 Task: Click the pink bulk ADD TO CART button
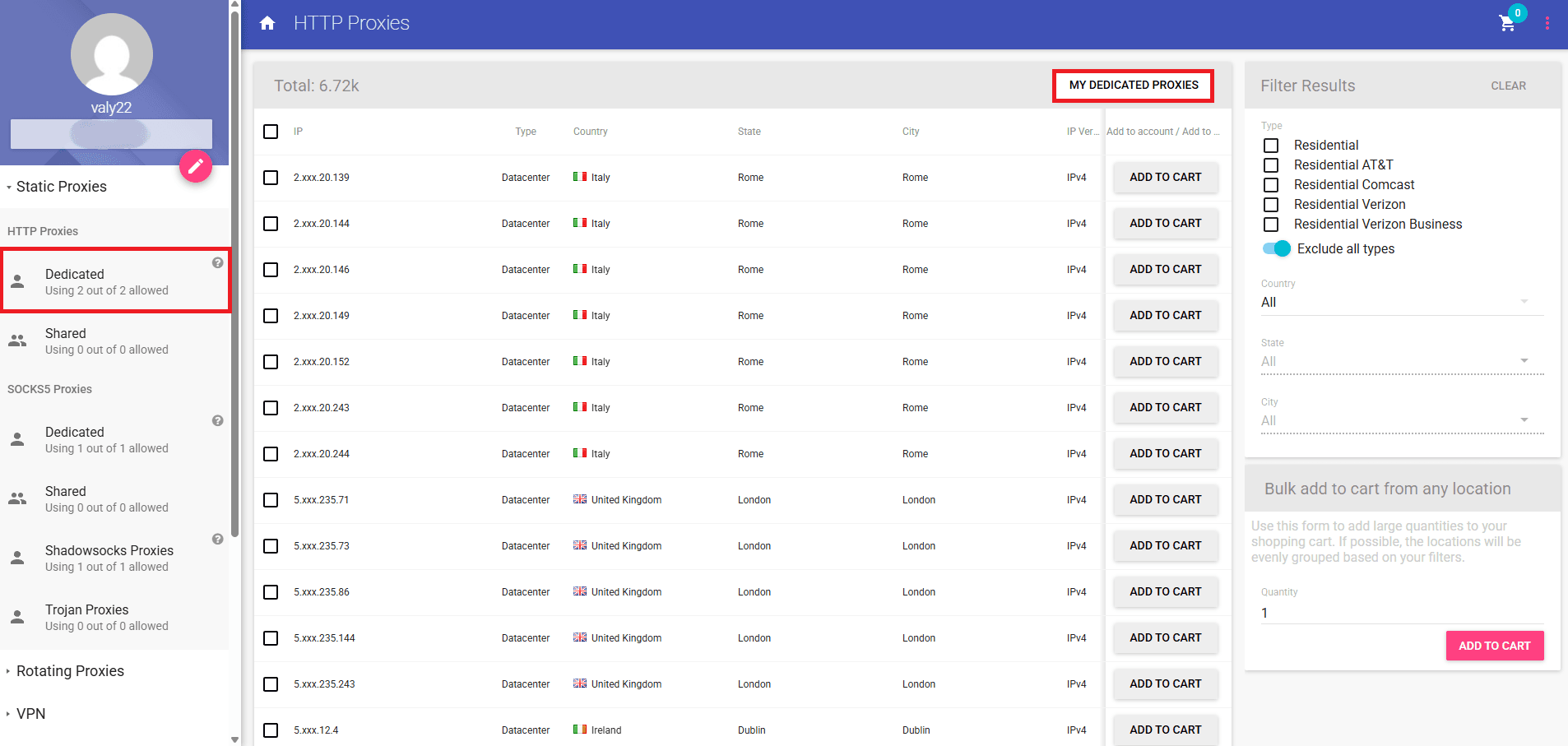tap(1494, 646)
